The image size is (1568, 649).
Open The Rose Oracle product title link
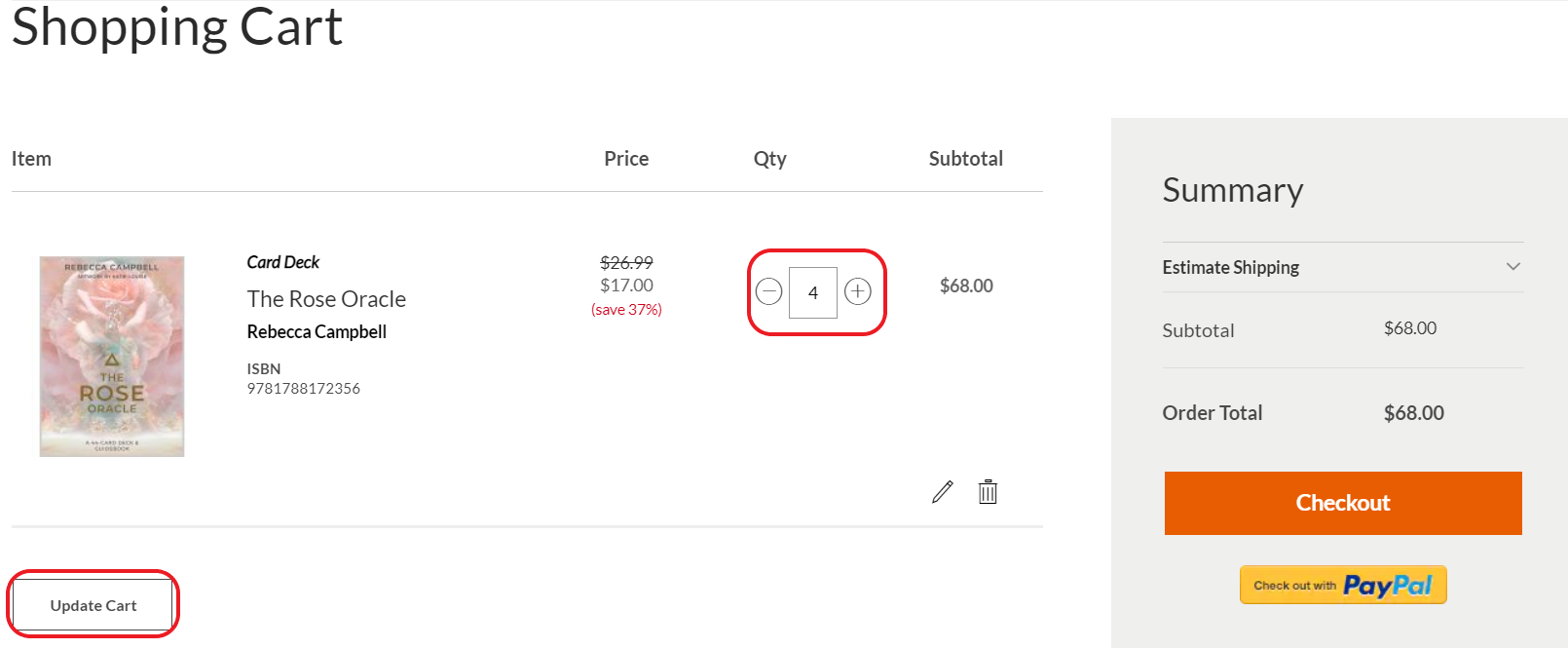tap(326, 299)
